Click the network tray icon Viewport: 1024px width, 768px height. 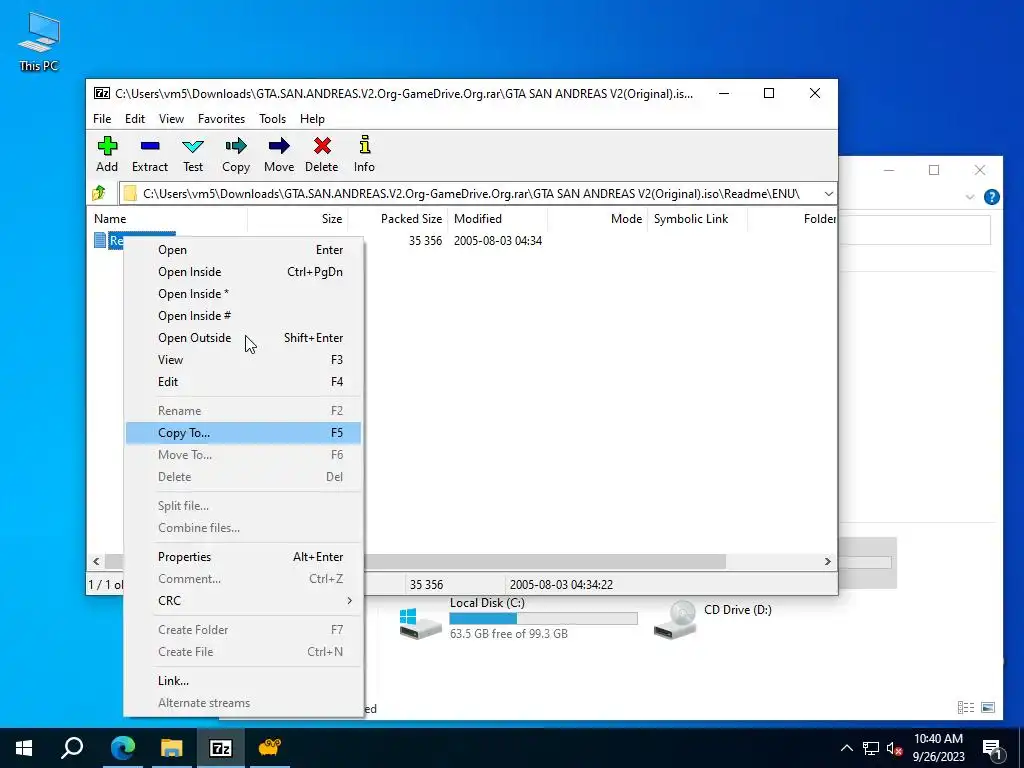871,748
